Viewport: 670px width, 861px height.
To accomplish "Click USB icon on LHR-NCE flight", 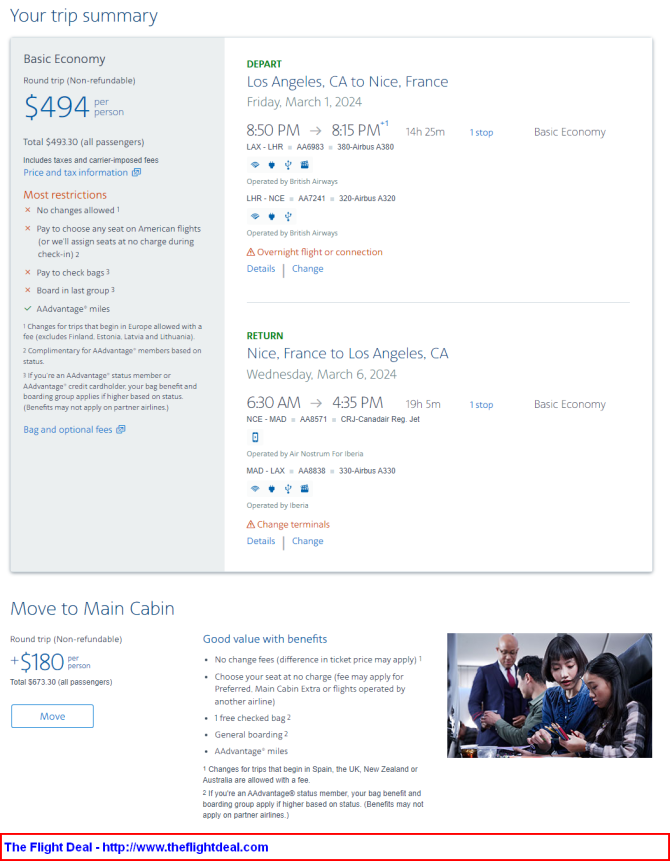I will pos(288,216).
